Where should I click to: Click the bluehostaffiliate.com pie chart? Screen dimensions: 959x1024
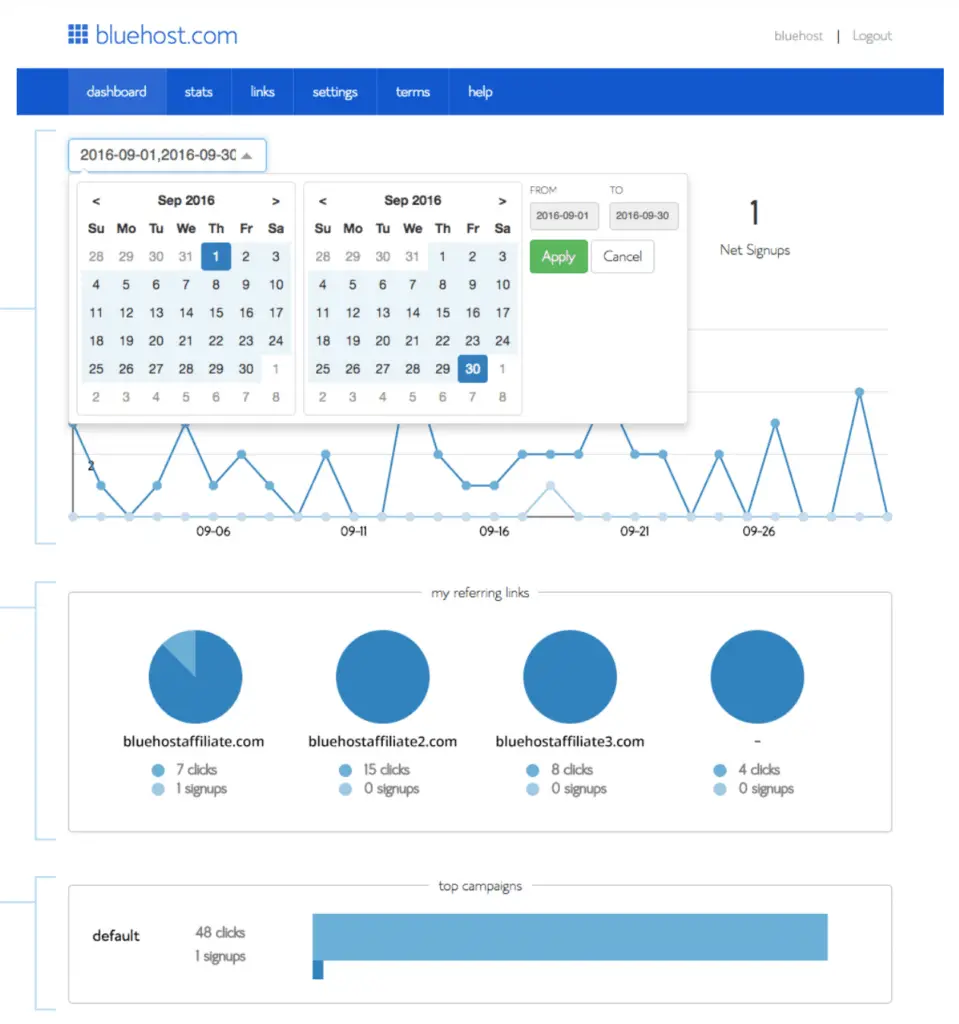point(195,677)
